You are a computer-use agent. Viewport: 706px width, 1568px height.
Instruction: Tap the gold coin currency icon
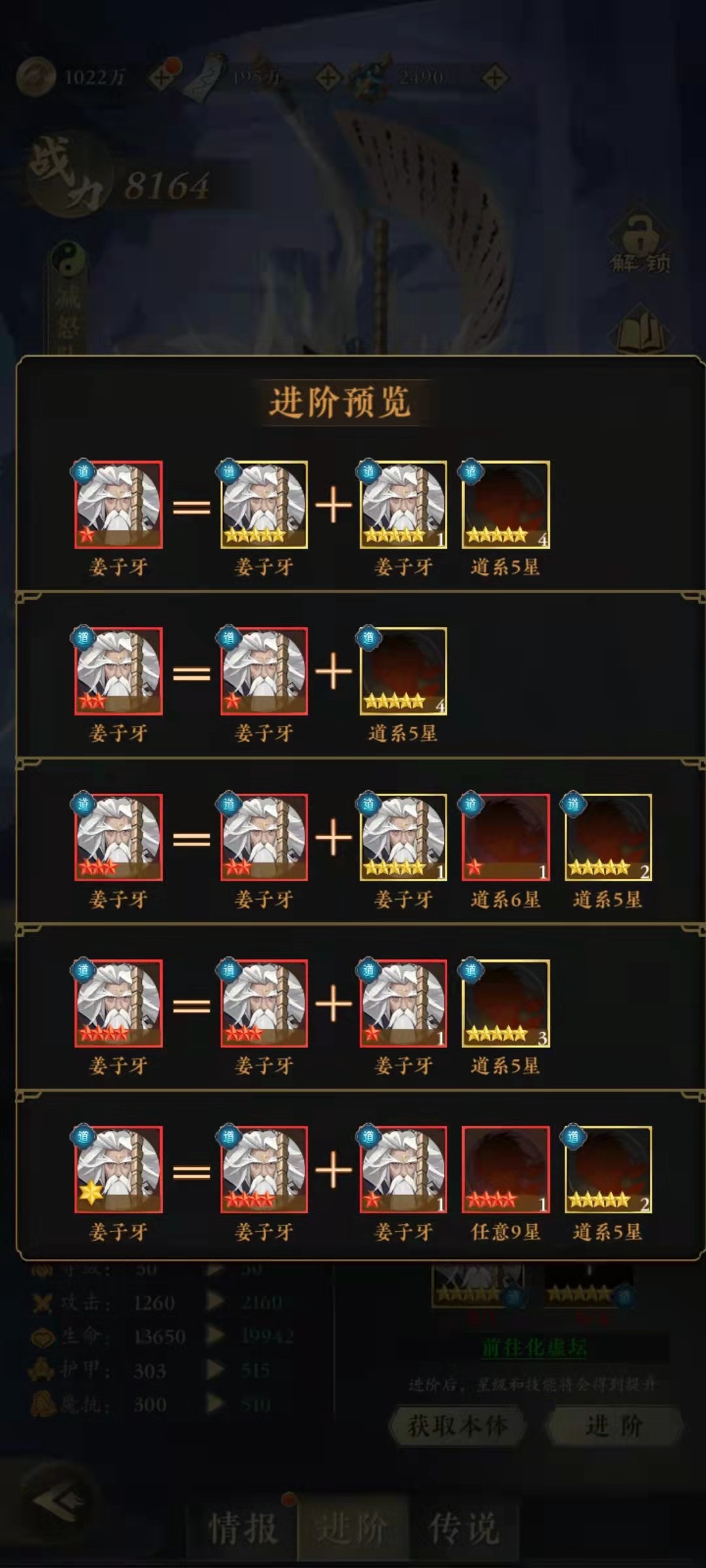35,77
